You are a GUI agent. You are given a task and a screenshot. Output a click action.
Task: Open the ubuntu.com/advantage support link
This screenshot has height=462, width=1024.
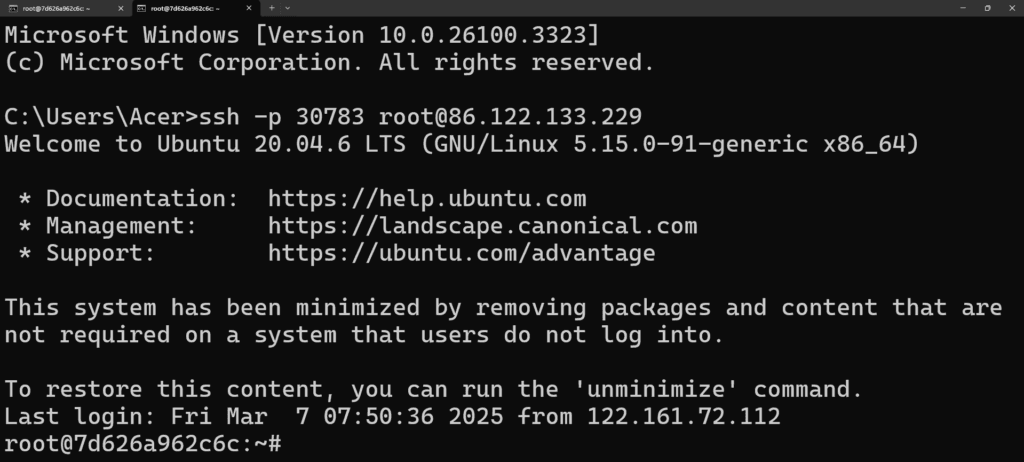pos(461,253)
